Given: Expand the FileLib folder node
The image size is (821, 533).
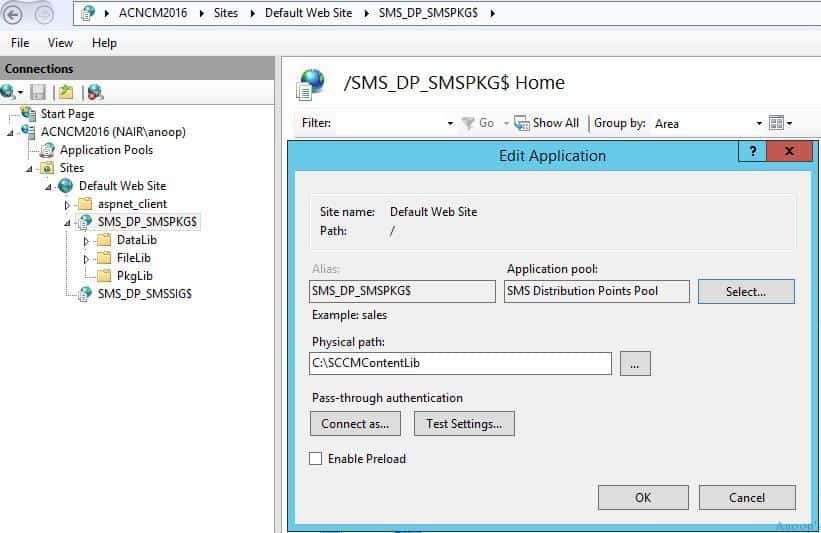Looking at the screenshot, I should [86, 259].
